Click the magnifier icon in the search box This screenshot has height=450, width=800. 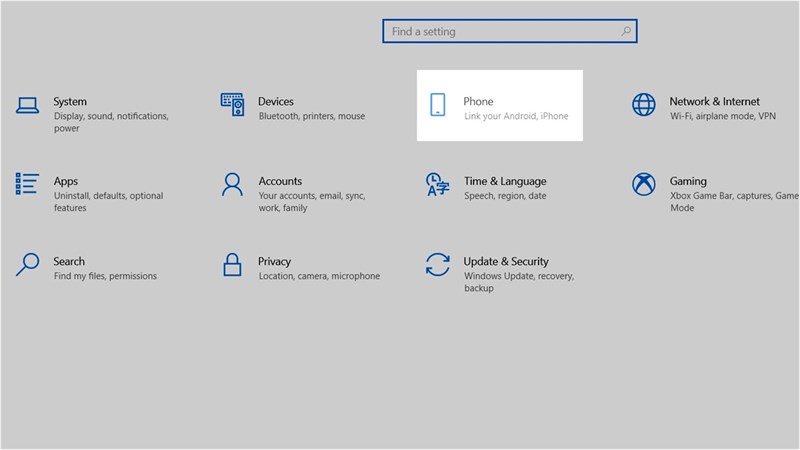(626, 32)
